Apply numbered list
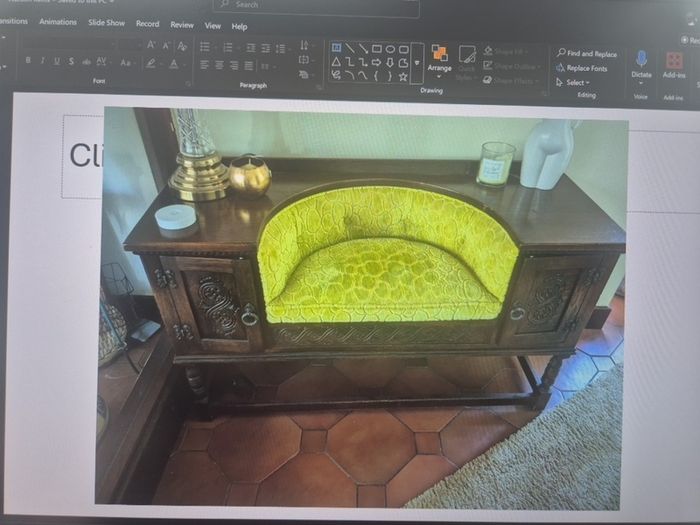700x525 pixels. coord(228,47)
